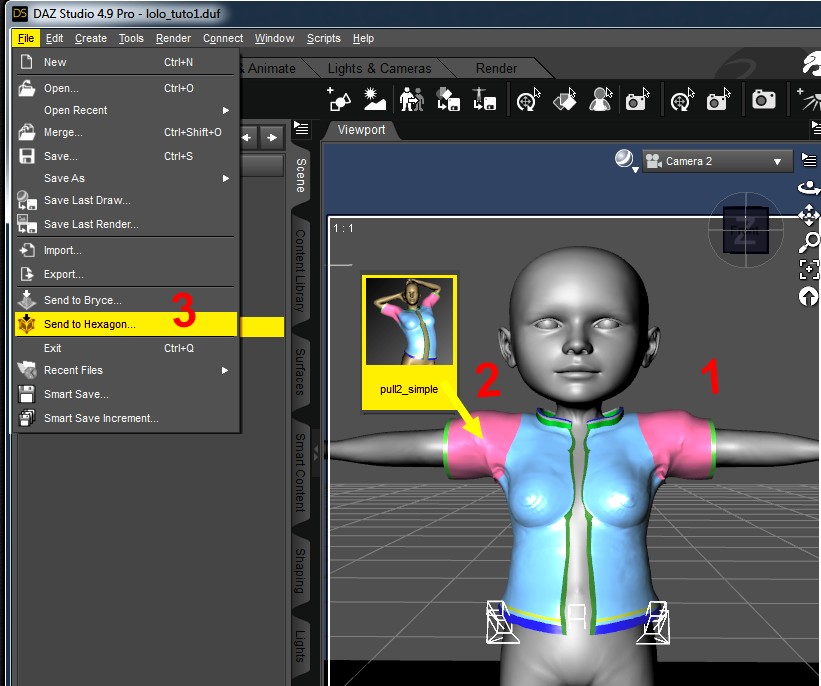Open the Lights side pane tab
The width and height of the screenshot is (821, 686).
(x=300, y=646)
